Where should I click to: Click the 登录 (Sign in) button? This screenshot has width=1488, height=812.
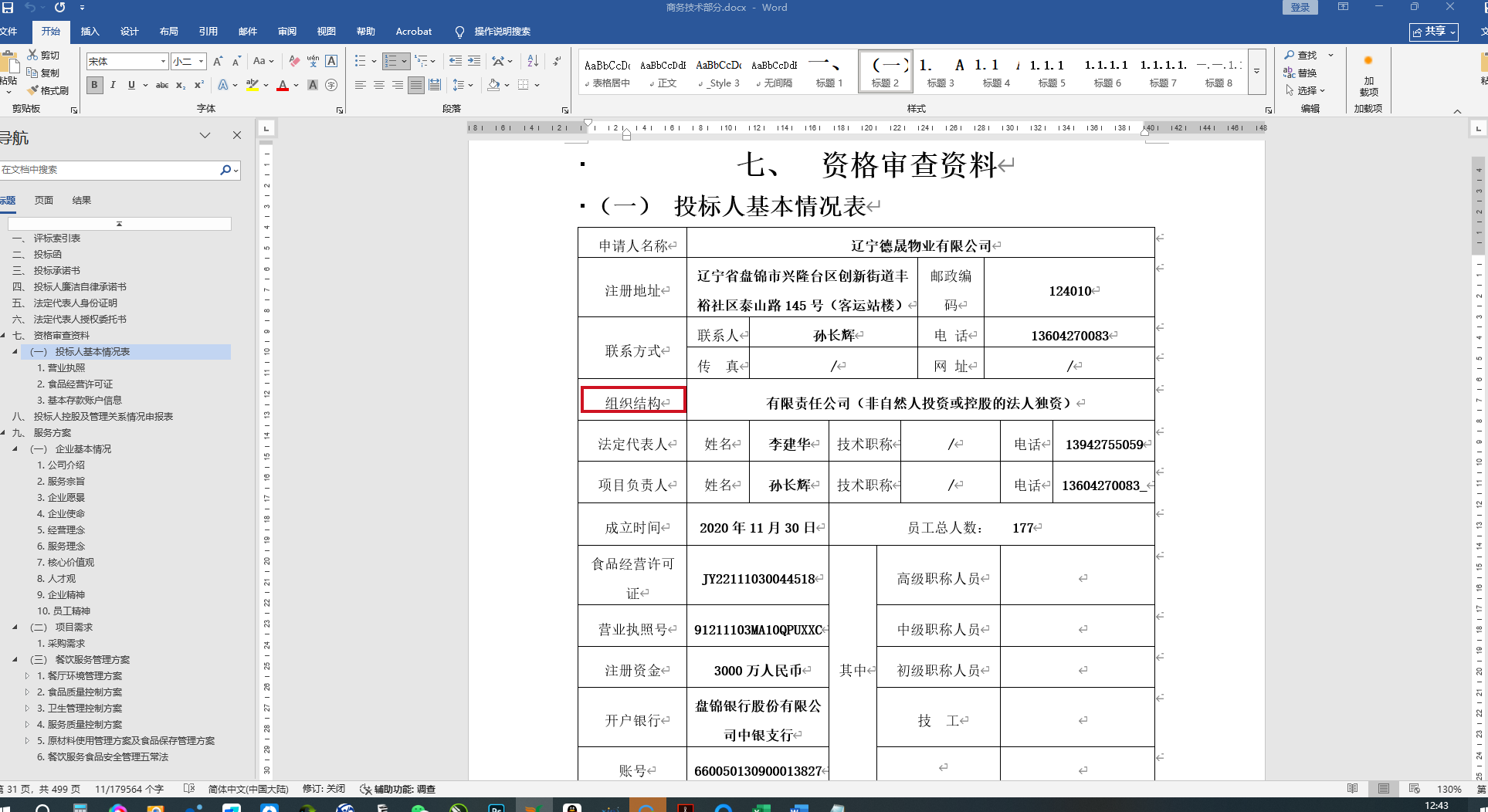(1300, 8)
